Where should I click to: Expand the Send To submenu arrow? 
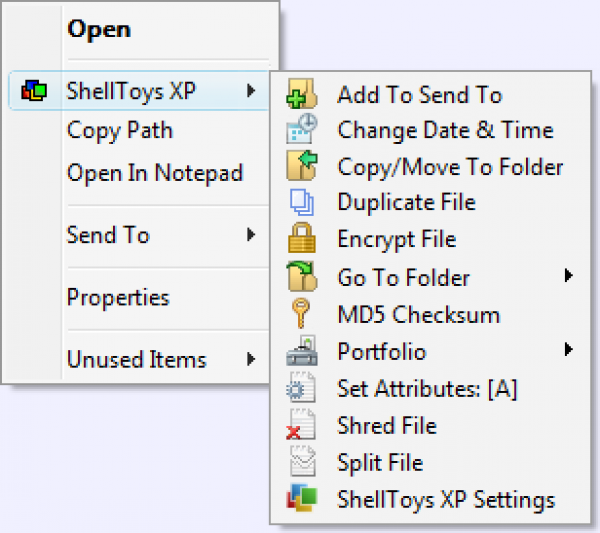point(249,236)
